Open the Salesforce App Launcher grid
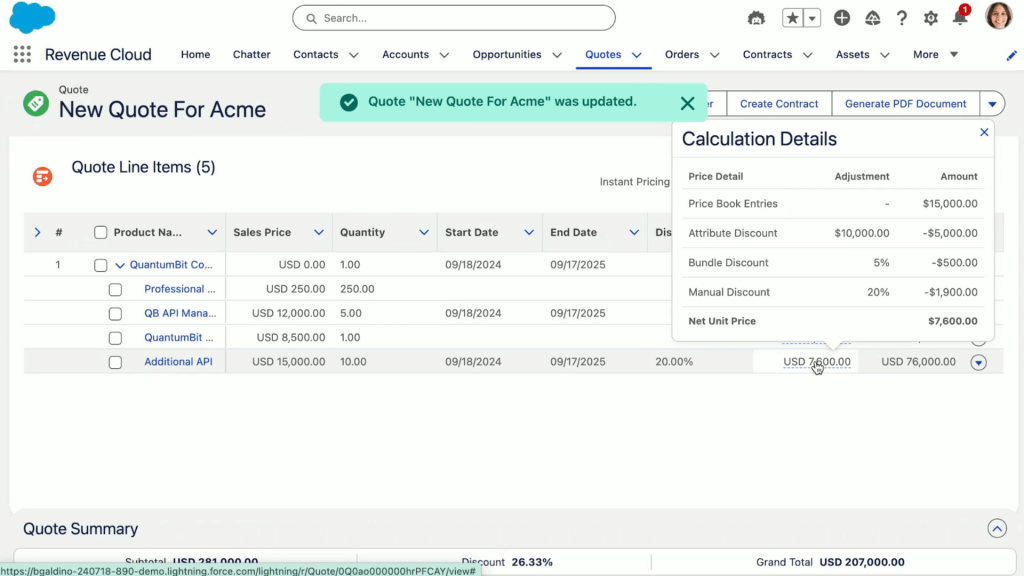Image resolution: width=1024 pixels, height=576 pixels. click(22, 54)
